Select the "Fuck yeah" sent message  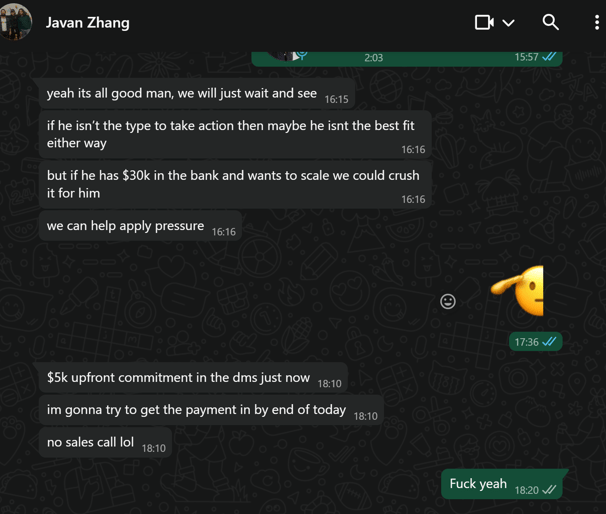[x=502, y=484]
